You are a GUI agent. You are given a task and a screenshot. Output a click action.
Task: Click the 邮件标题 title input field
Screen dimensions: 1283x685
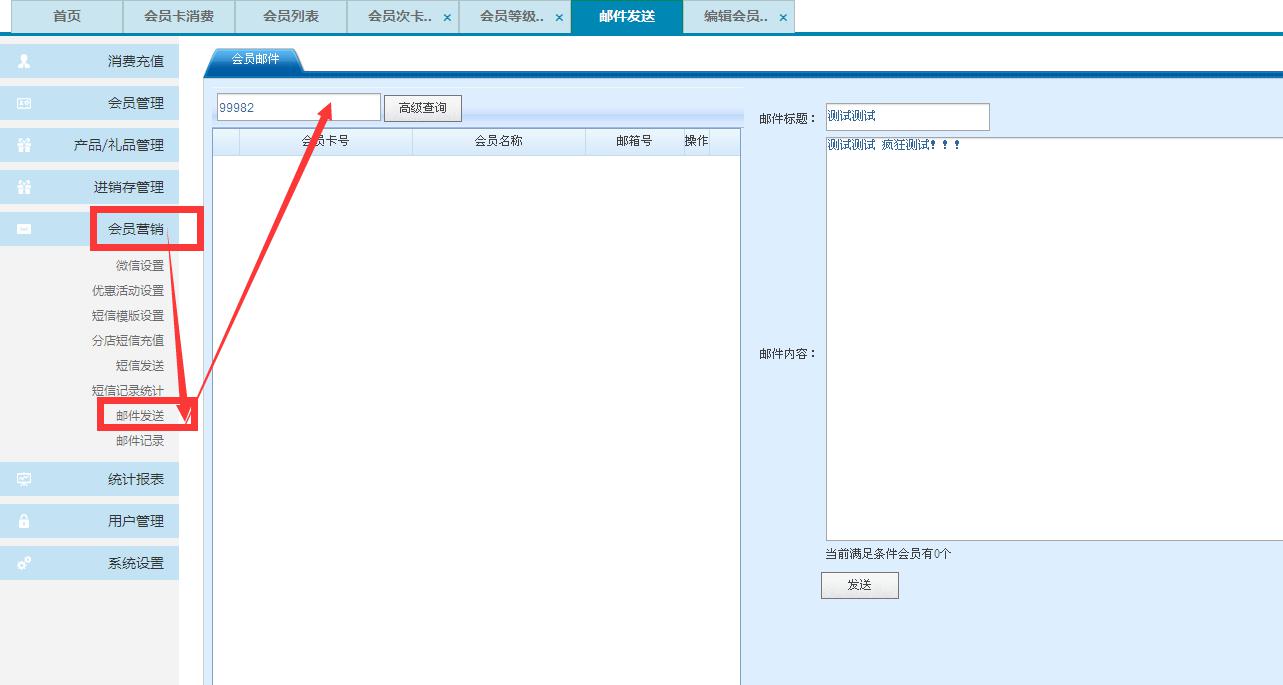[x=906, y=116]
